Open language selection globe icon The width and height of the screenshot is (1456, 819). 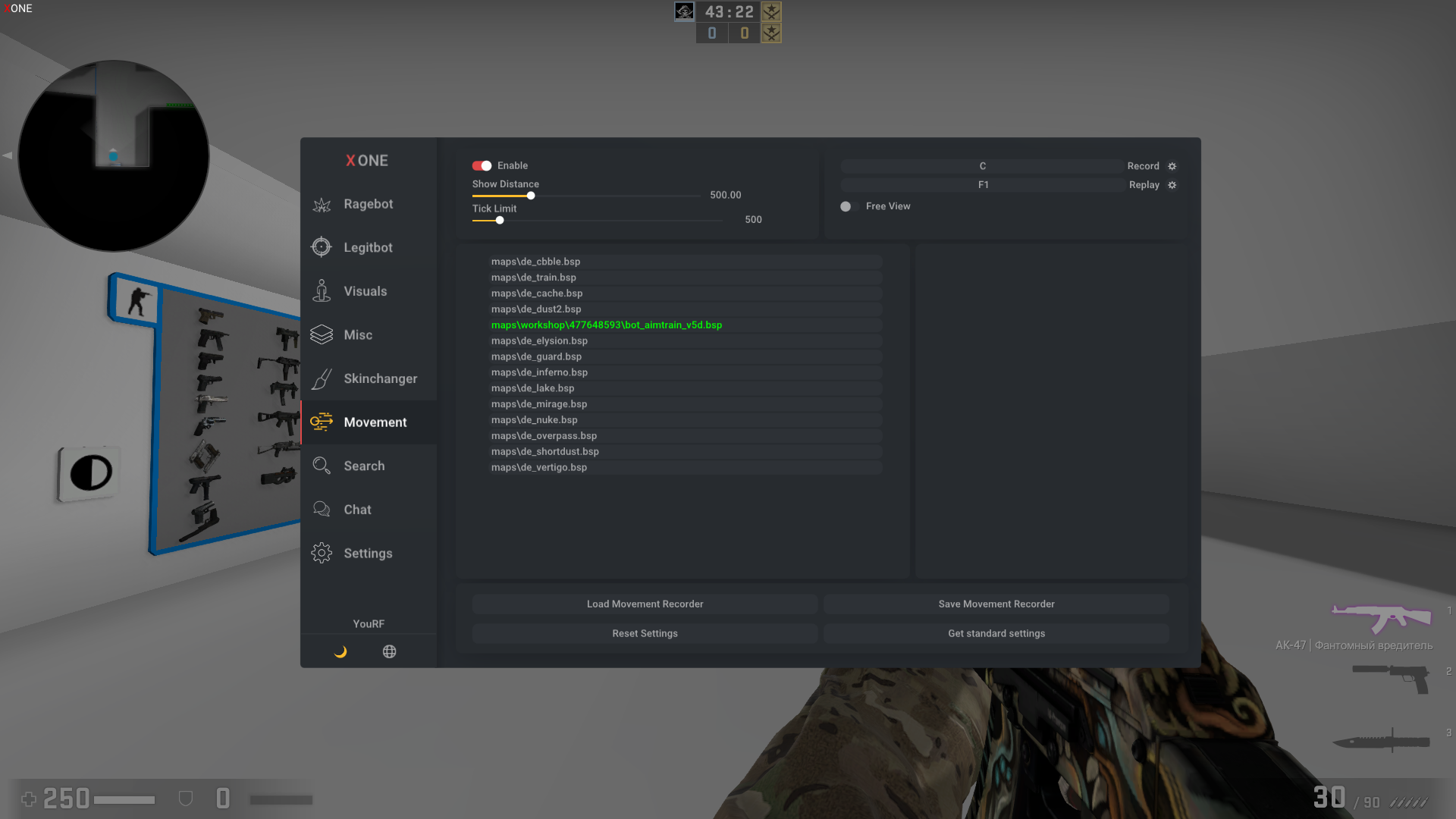coord(389,651)
